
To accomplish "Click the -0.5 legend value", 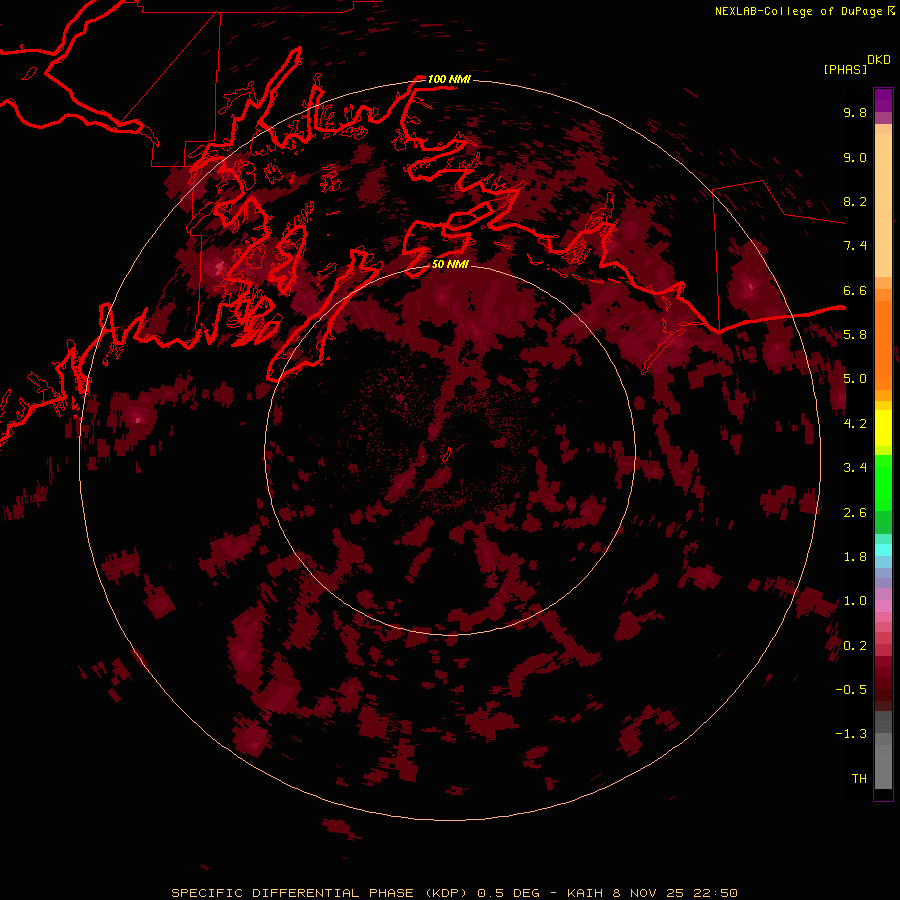I will click(x=851, y=690).
